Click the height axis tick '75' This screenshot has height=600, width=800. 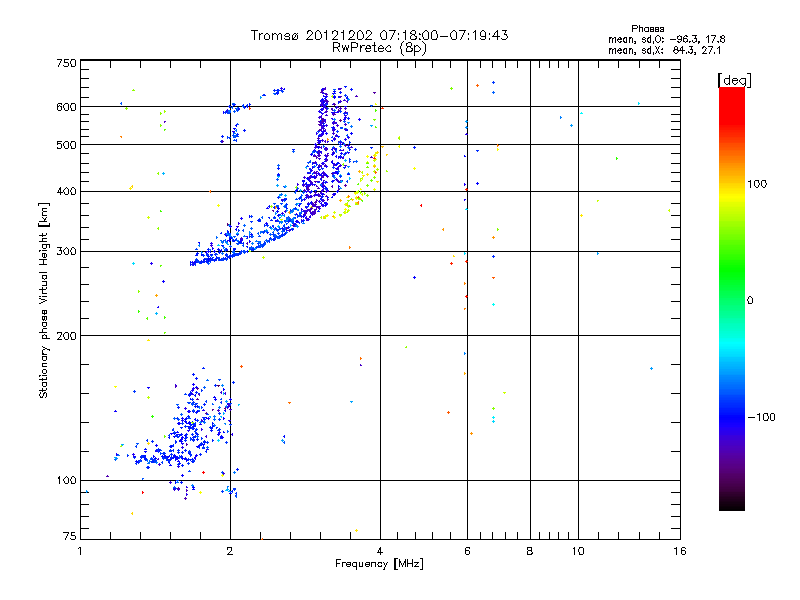(x=70, y=536)
